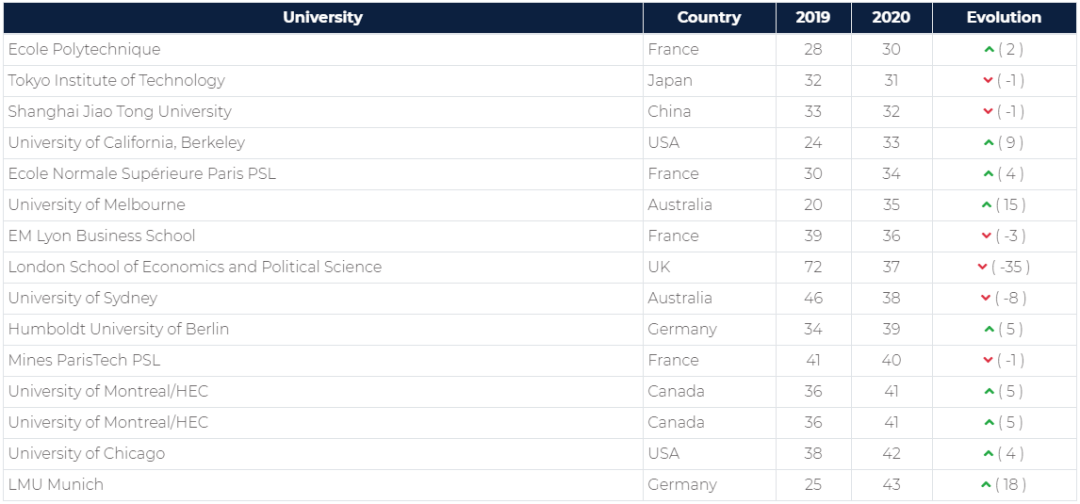Viewport: 1080px width, 504px height.
Task: Open Ecole Normale Supérieure Paris PSL entry
Action: click(141, 173)
